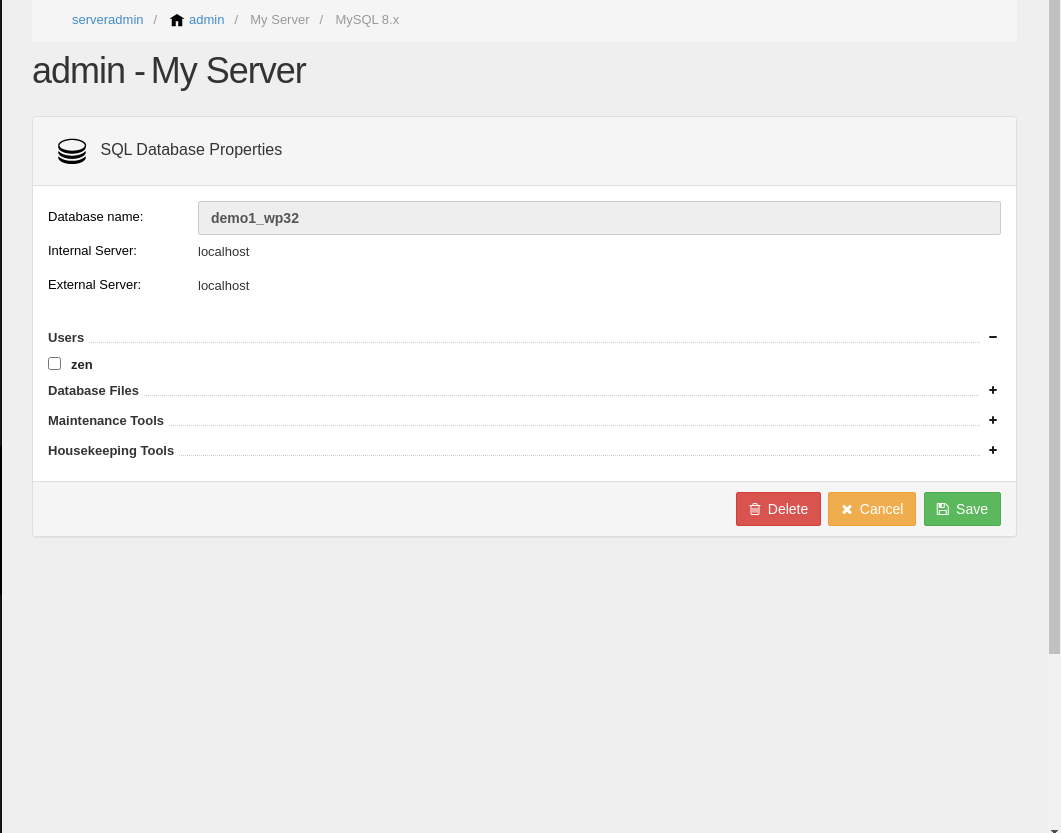Click the SQL Database Properties heading
The width and height of the screenshot is (1061, 833).
click(x=191, y=150)
